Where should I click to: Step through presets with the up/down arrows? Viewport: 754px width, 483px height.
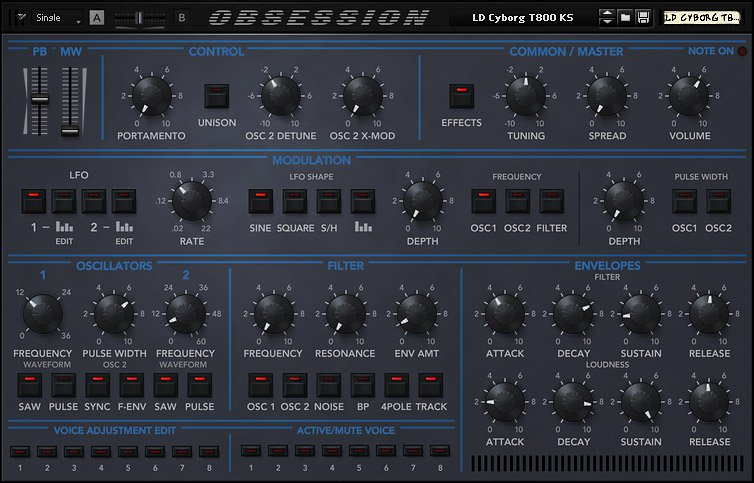coord(607,18)
